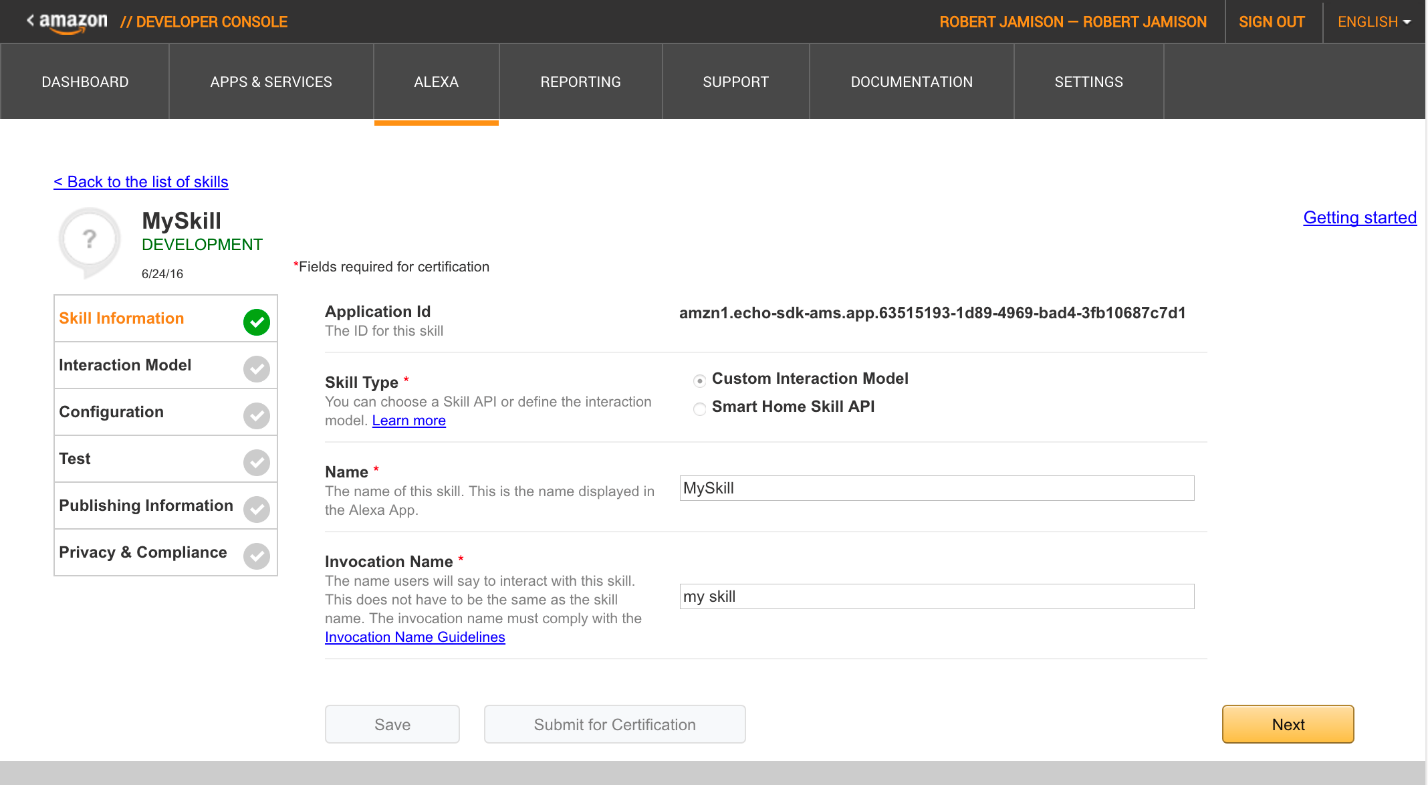Image resolution: width=1428 pixels, height=785 pixels.
Task: Select the Custom Interaction Model radio button
Action: pyautogui.click(x=700, y=380)
